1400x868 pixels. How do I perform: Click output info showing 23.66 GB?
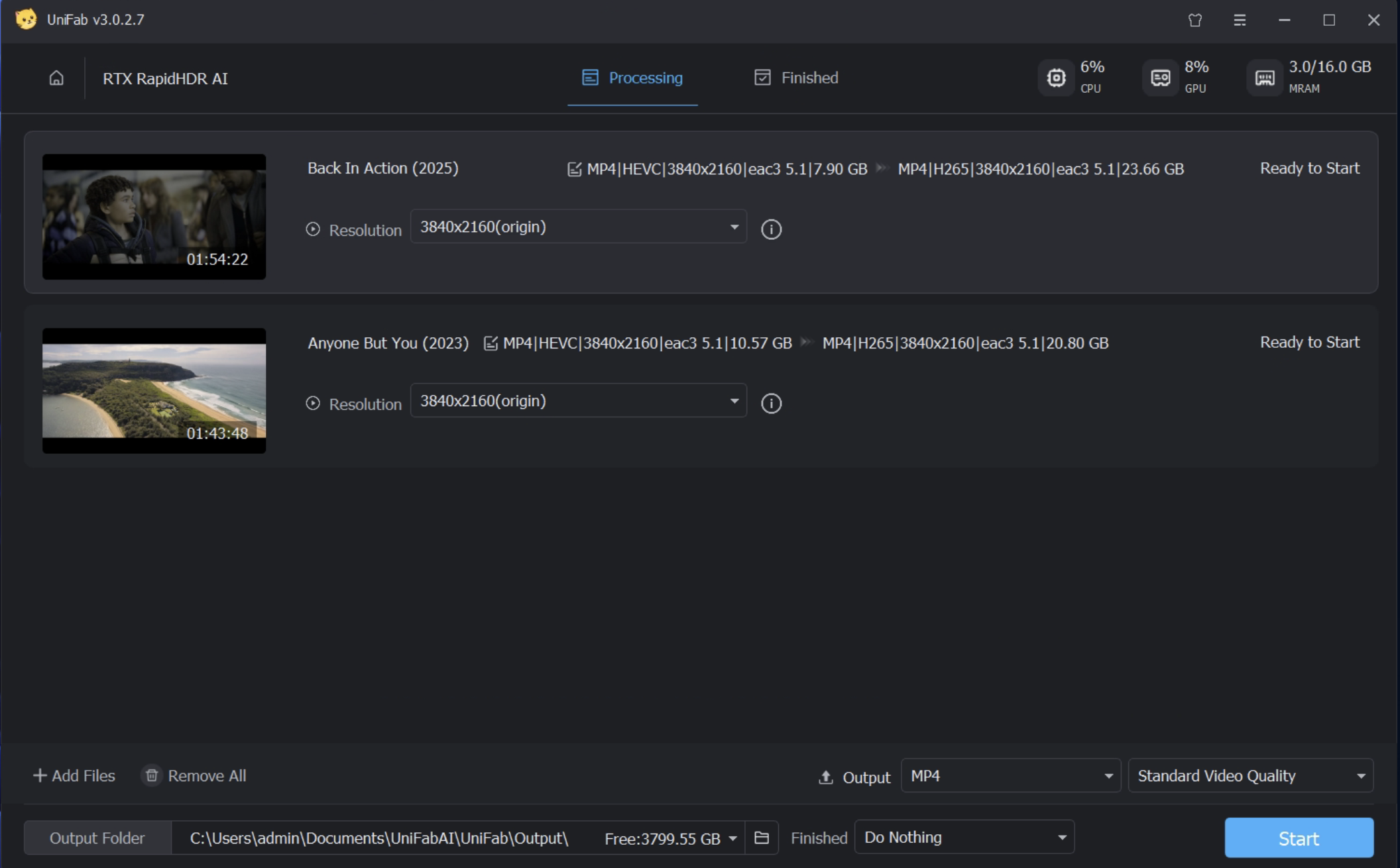1041,170
